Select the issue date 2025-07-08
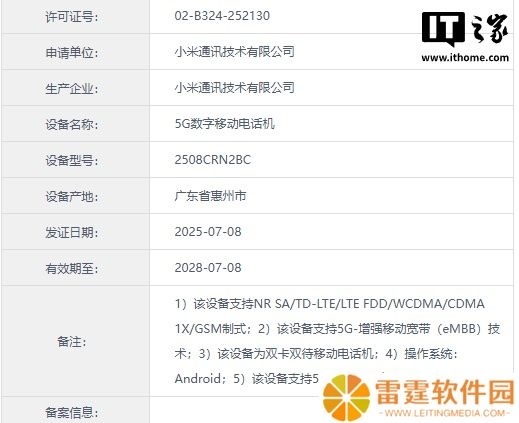This screenshot has width=519, height=423. pos(208,232)
